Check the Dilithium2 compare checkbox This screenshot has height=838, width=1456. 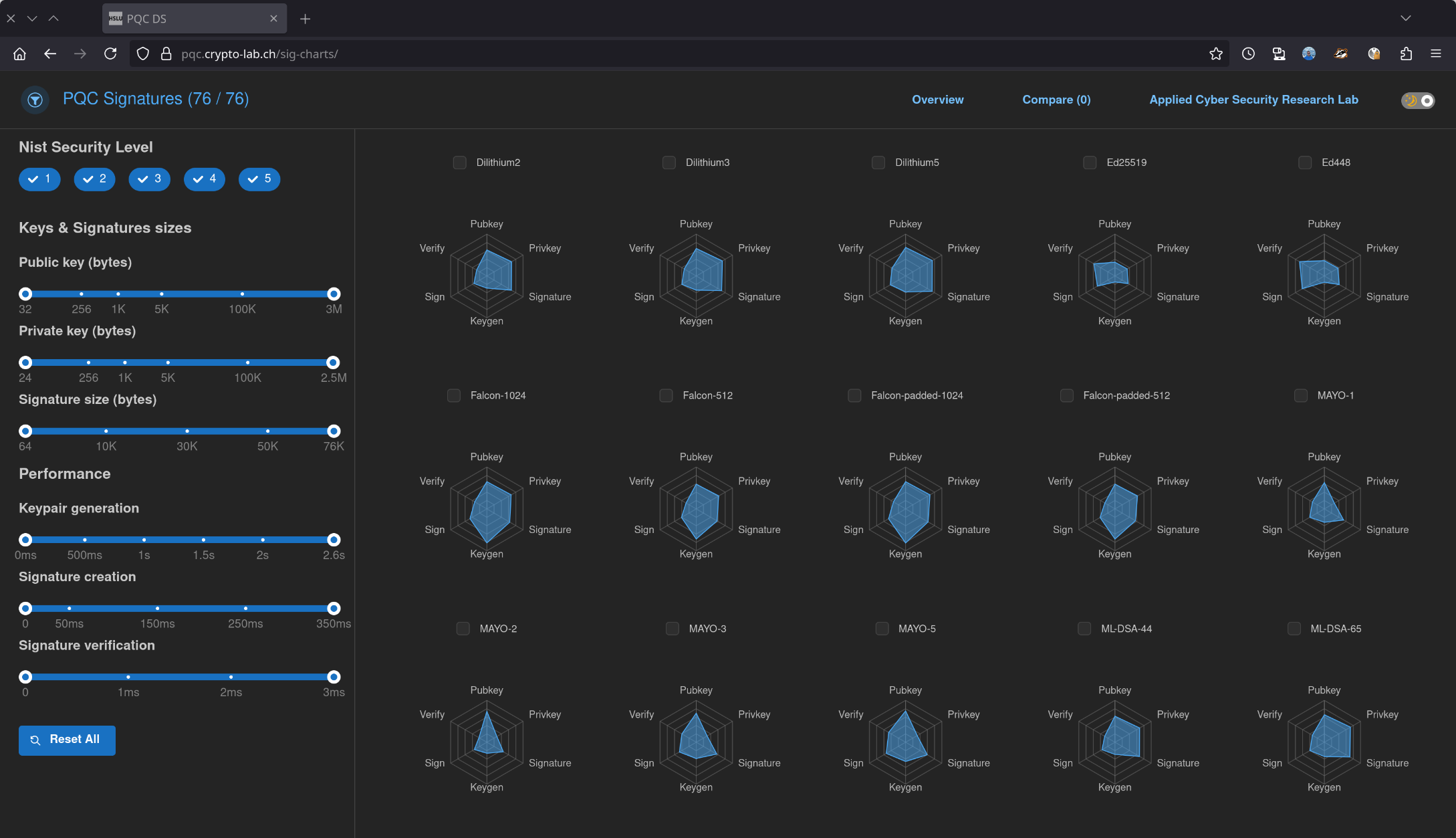(459, 163)
